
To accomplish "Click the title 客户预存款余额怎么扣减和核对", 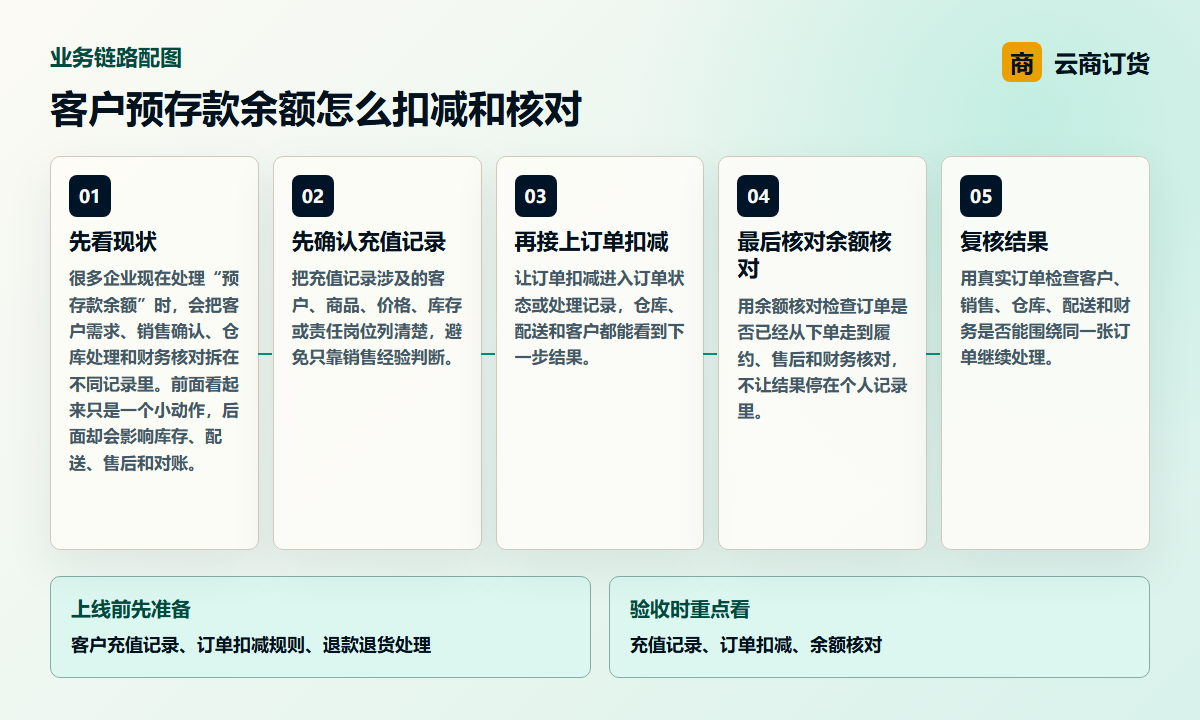I will tap(316, 109).
